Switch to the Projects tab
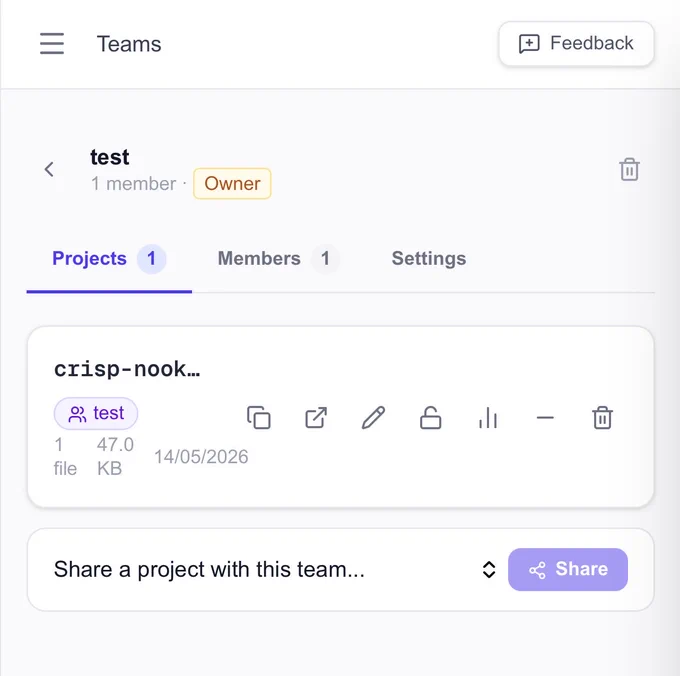The height and width of the screenshot is (676, 680). 109,259
